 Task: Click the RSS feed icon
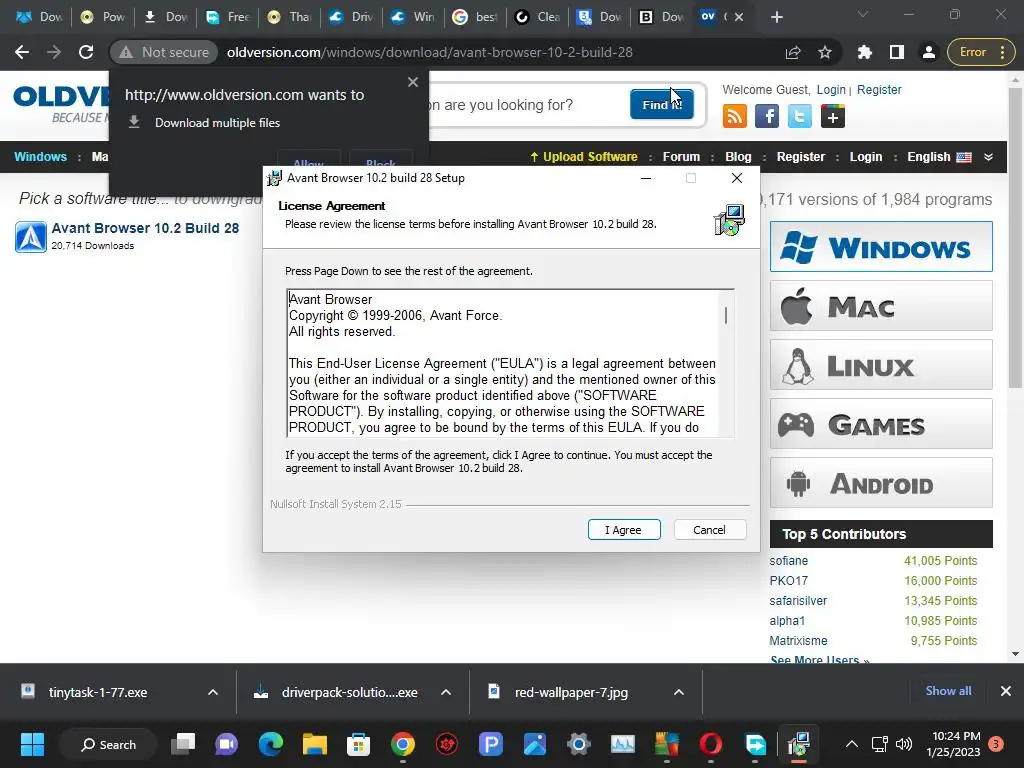click(735, 117)
